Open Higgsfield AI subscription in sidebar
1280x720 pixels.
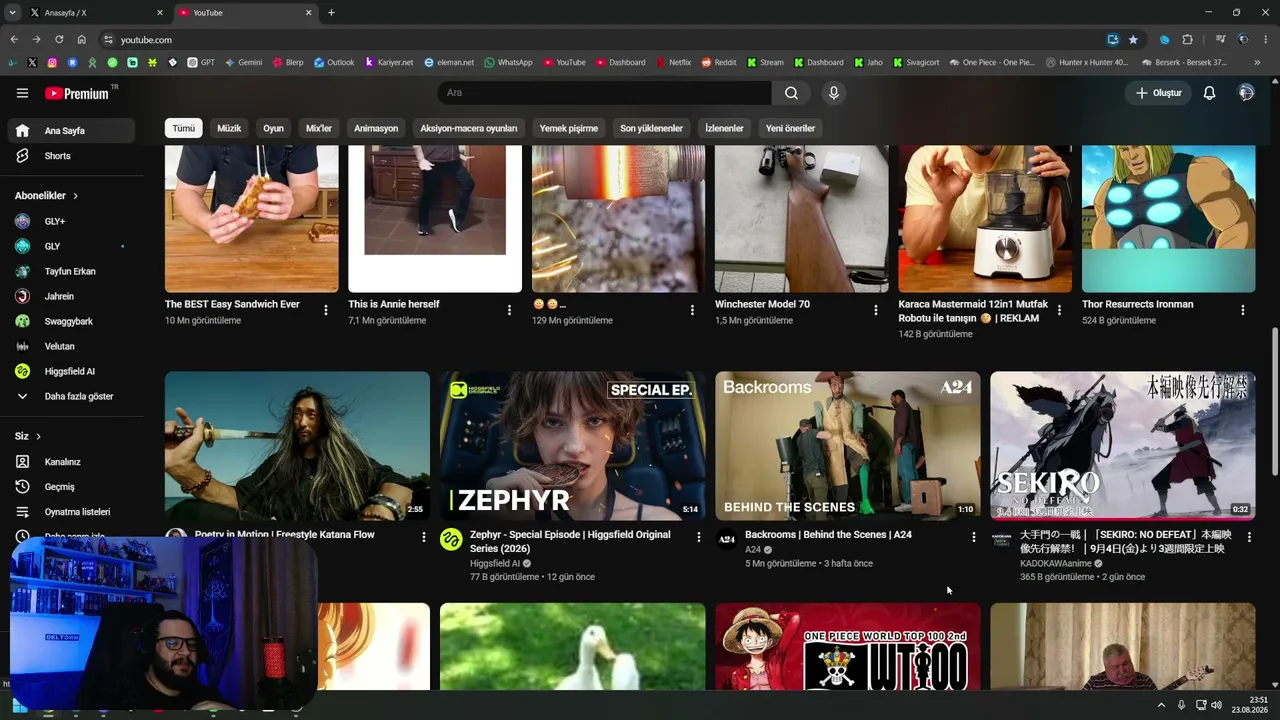71,372
